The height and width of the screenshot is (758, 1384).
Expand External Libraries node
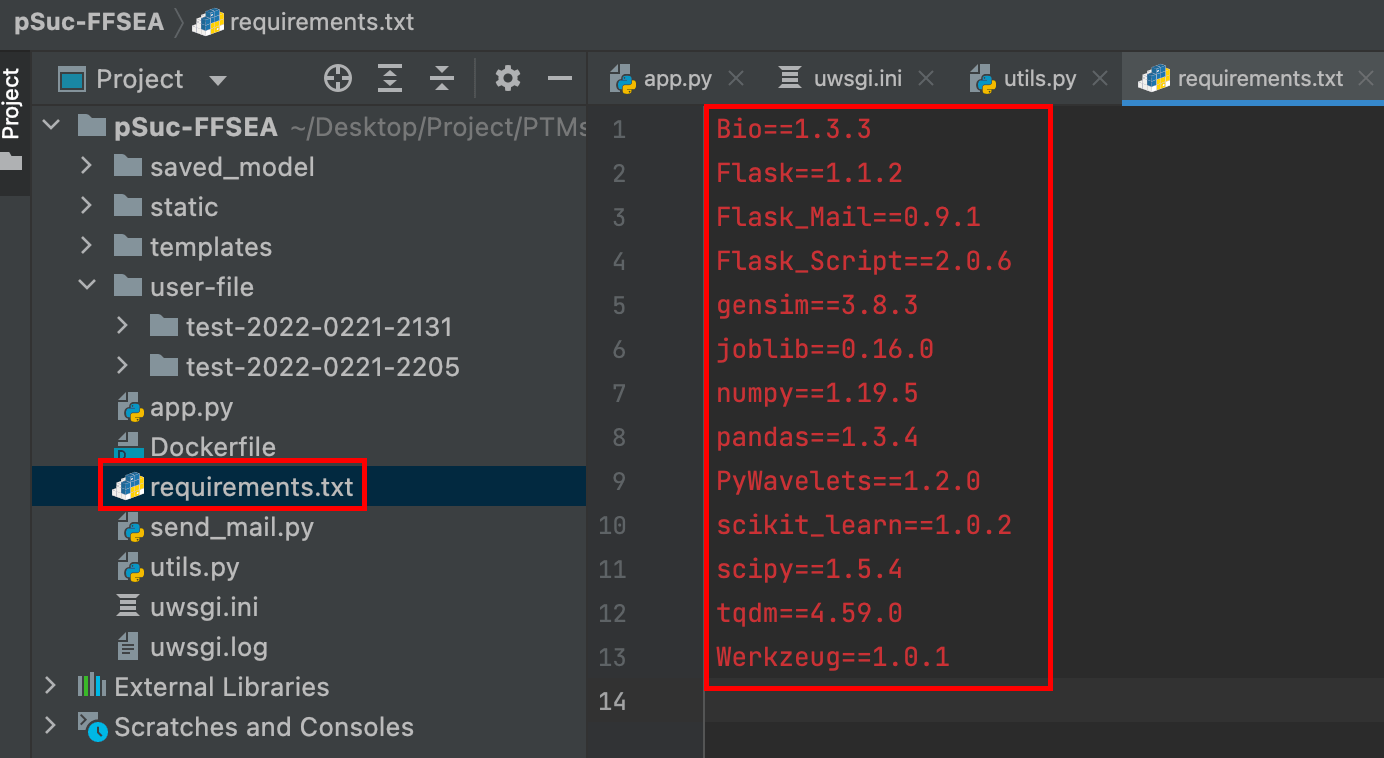(50, 686)
